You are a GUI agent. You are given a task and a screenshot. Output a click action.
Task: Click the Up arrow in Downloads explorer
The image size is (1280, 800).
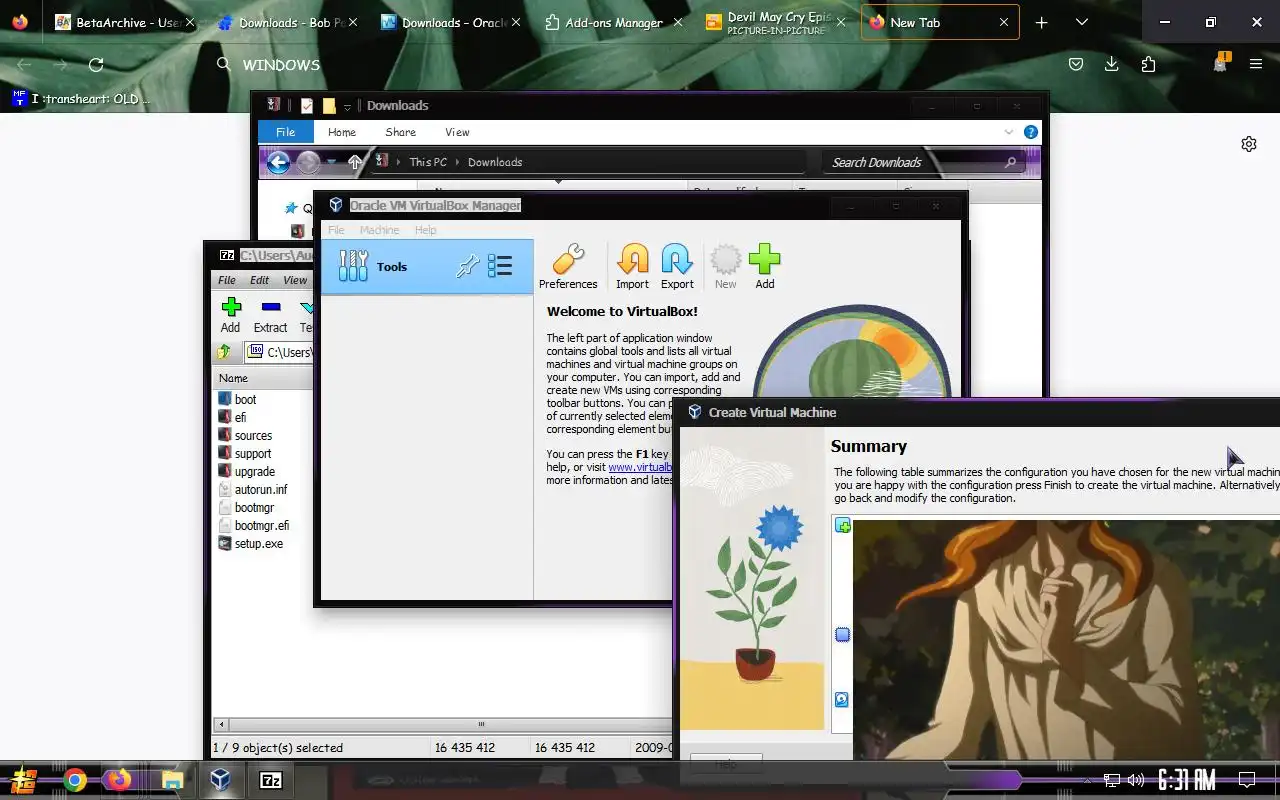click(355, 162)
